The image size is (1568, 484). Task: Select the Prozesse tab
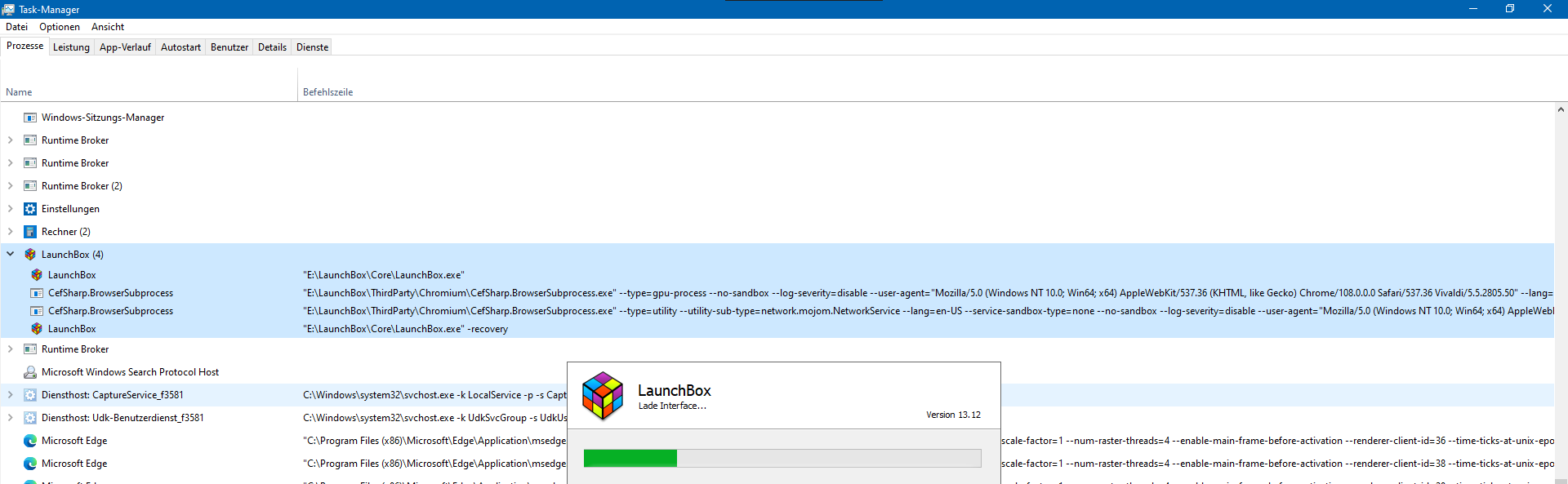pyautogui.click(x=24, y=46)
